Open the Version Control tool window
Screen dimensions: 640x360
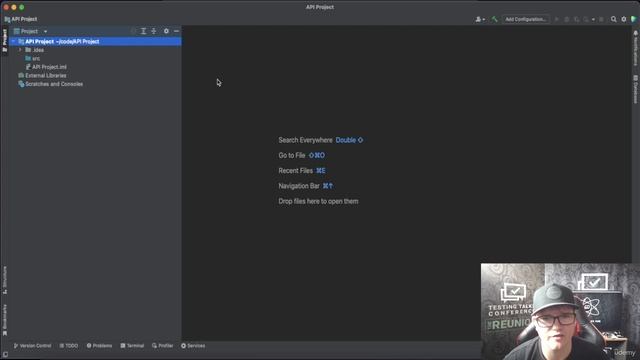click(33, 346)
